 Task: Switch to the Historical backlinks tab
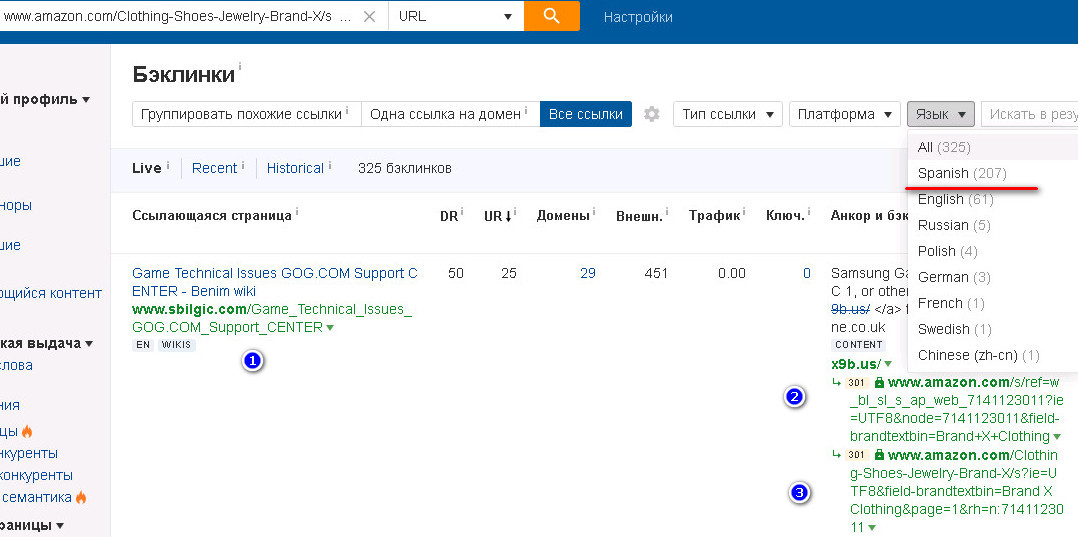[295, 168]
